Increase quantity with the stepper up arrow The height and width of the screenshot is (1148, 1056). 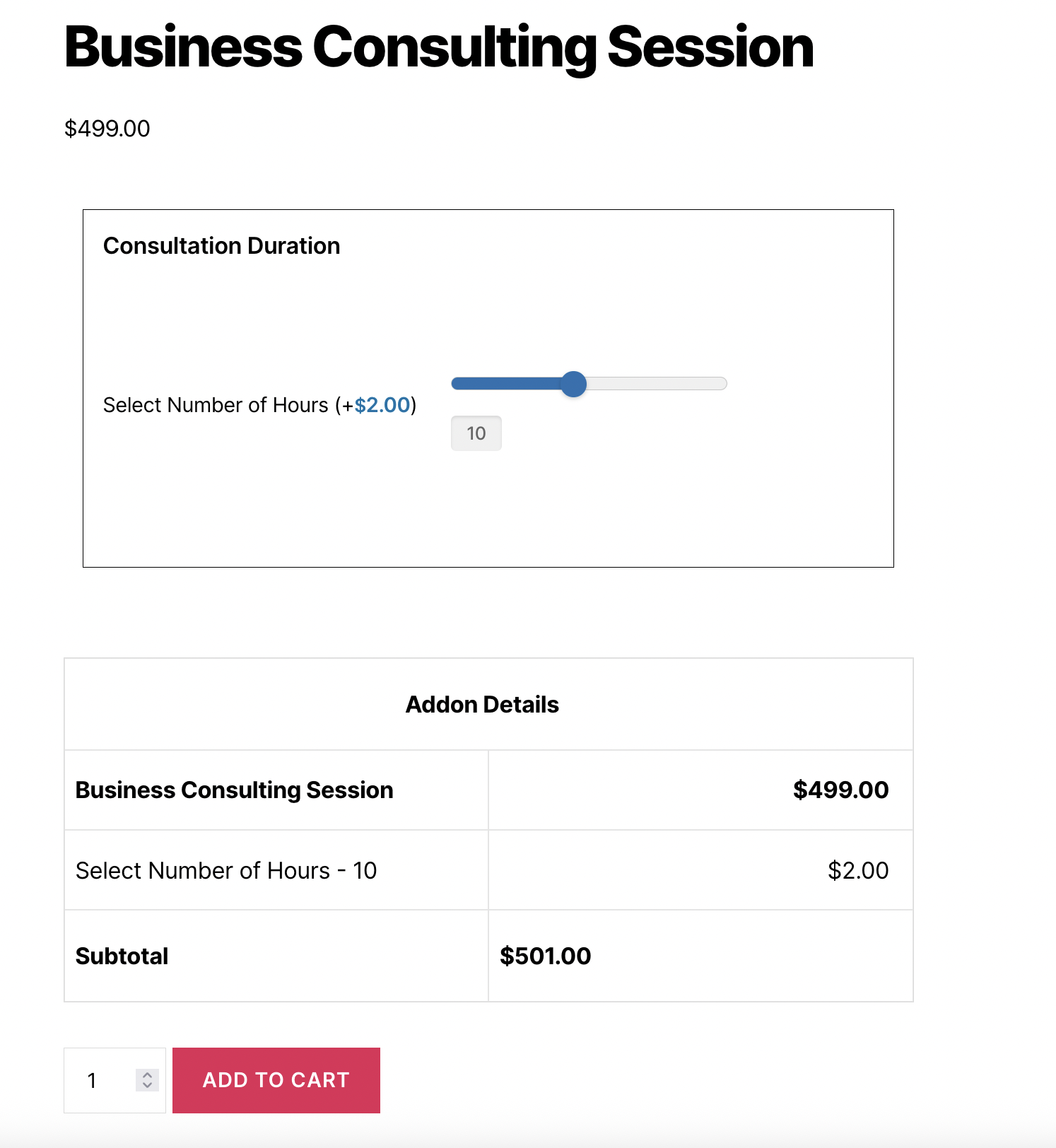[147, 1075]
